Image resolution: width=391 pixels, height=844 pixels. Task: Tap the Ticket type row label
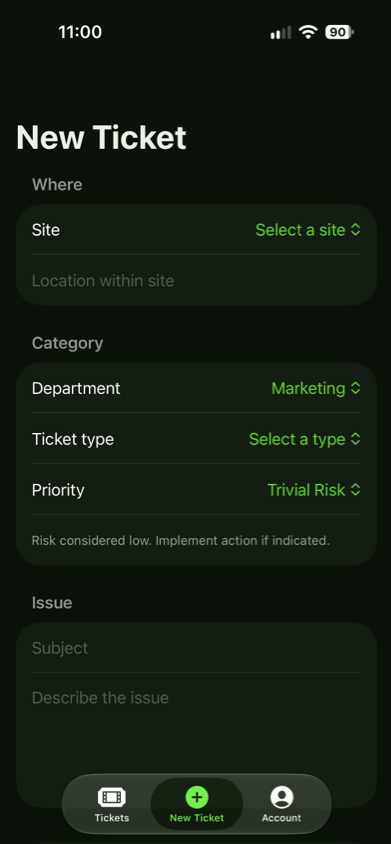73,439
